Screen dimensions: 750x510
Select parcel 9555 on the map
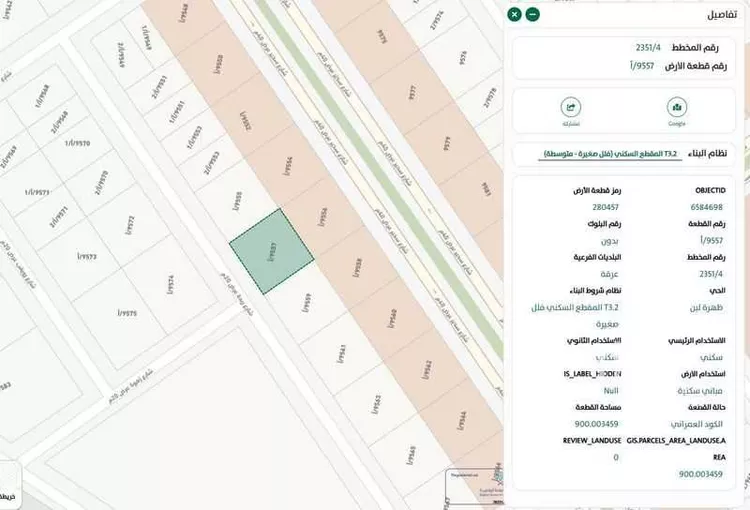point(238,201)
